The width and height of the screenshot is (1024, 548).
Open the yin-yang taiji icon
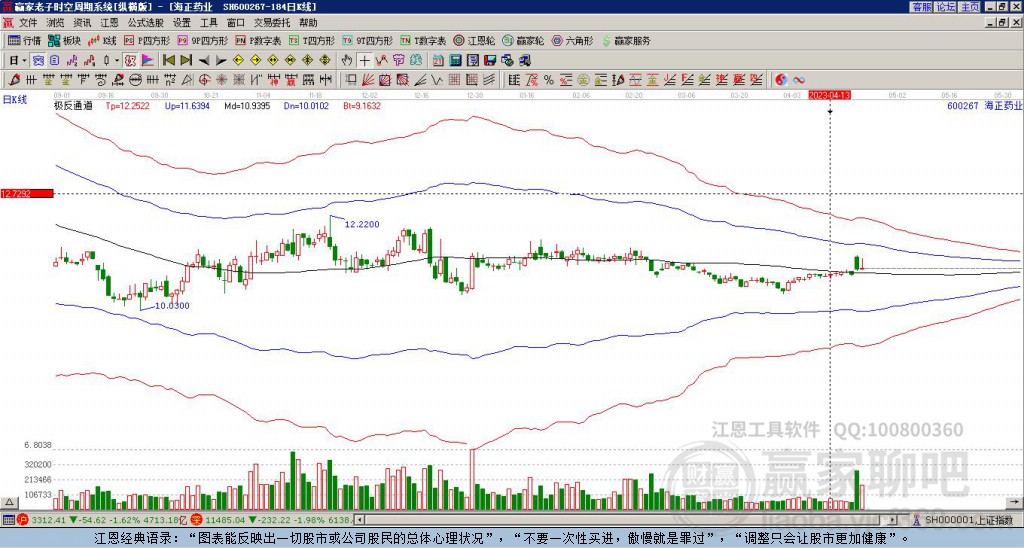point(781,80)
